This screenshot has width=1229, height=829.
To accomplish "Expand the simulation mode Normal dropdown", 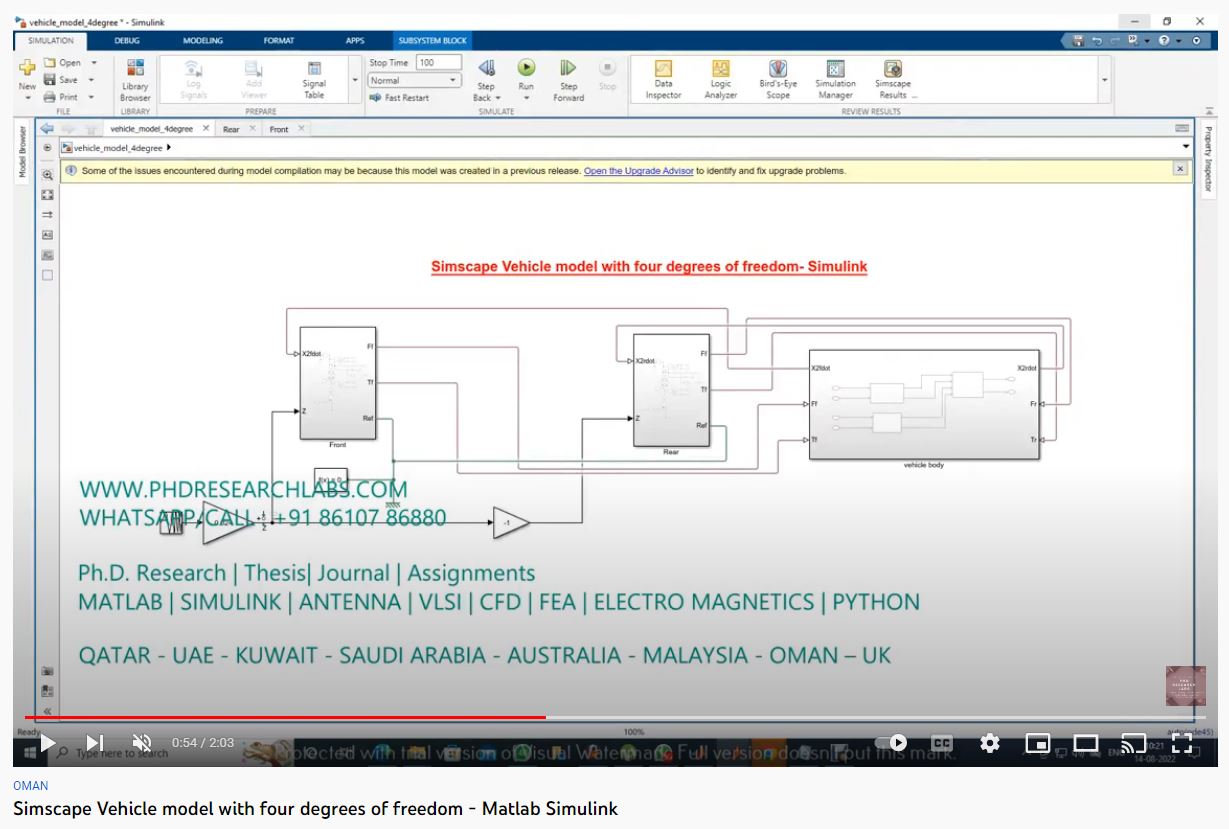I will coord(414,81).
